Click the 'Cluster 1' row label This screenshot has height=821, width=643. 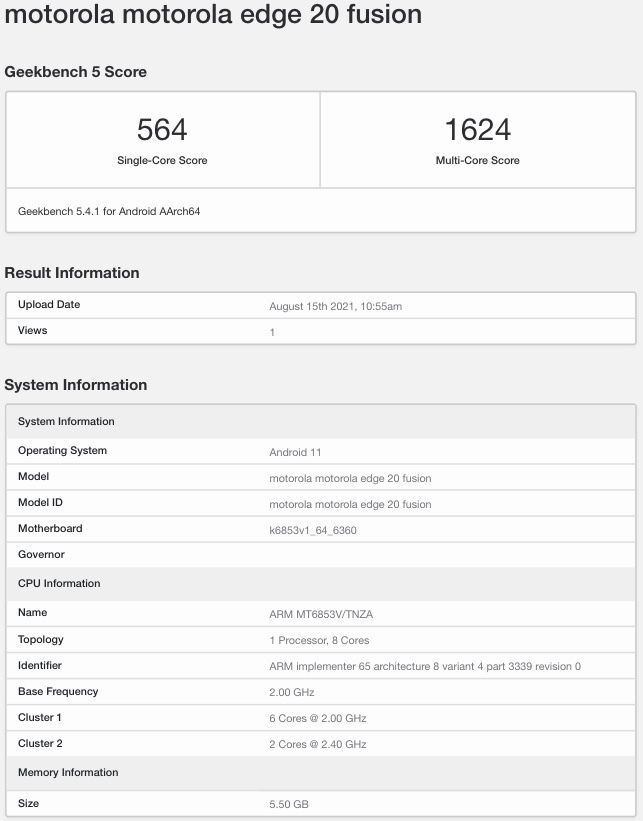40,717
